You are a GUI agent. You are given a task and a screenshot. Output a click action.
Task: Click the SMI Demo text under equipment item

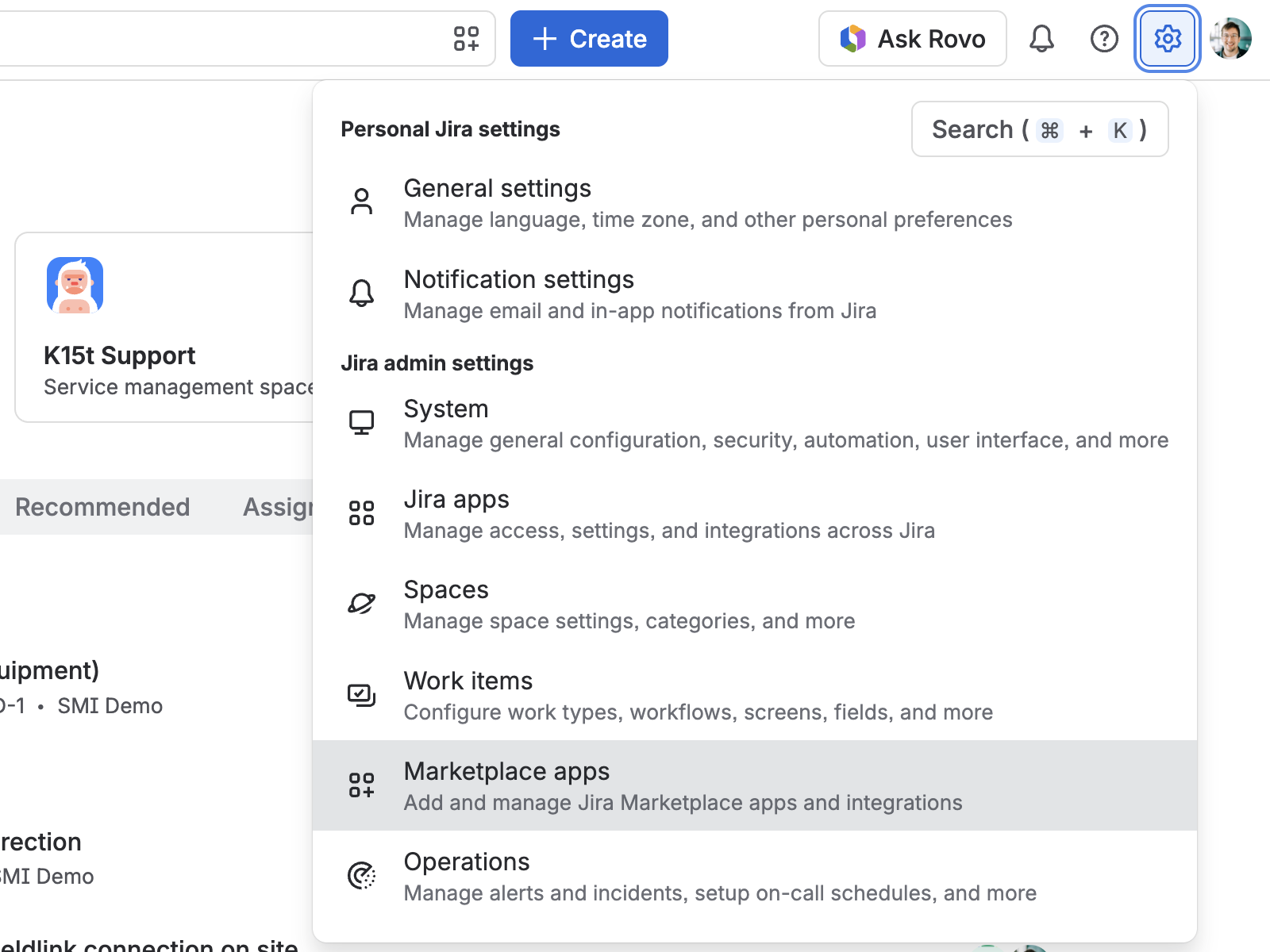click(x=110, y=706)
